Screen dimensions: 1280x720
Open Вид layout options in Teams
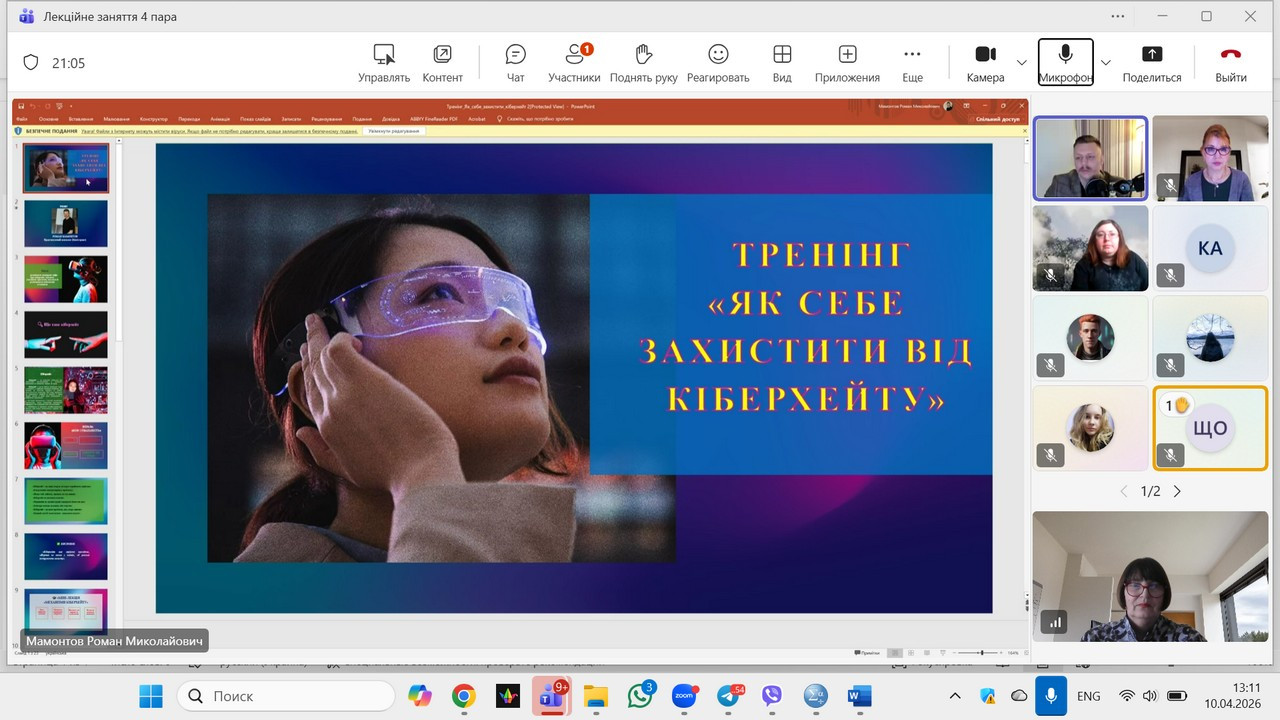coord(782,60)
